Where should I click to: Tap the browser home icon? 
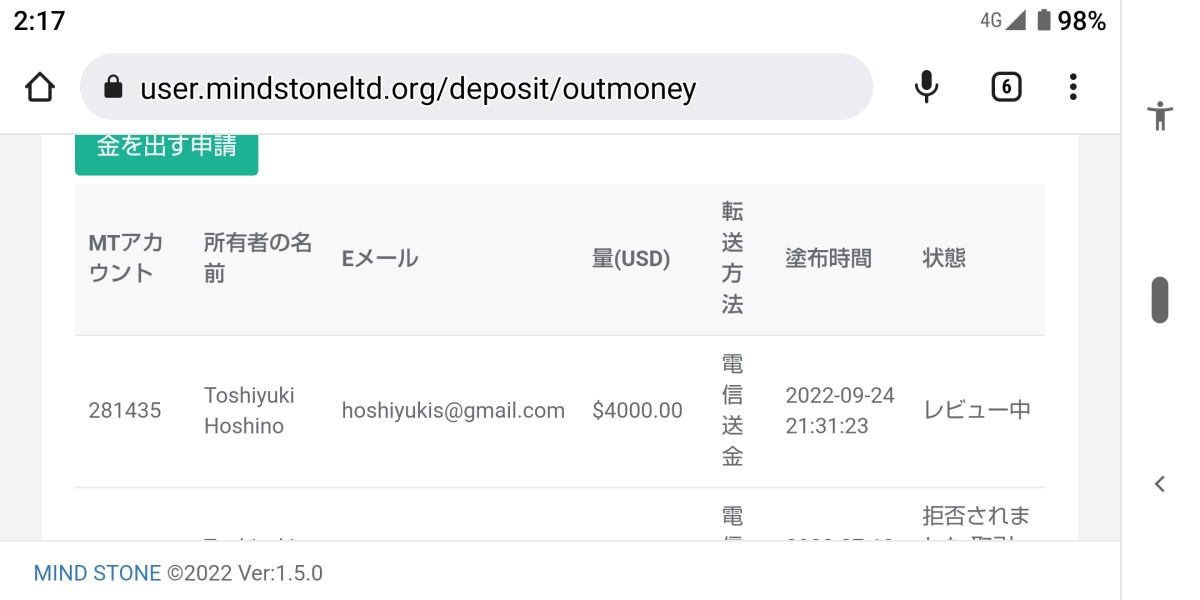[x=39, y=88]
